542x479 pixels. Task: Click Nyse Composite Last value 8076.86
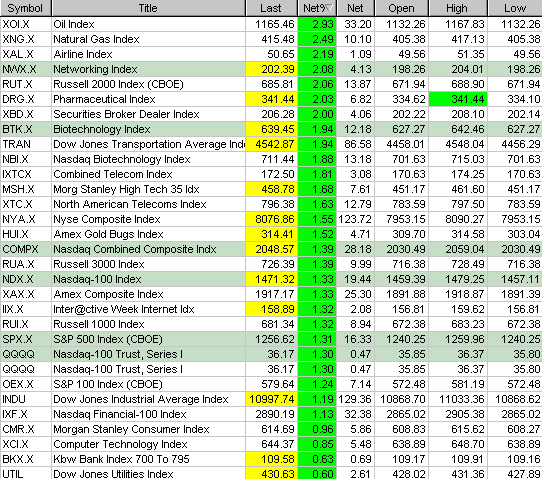tap(271, 219)
